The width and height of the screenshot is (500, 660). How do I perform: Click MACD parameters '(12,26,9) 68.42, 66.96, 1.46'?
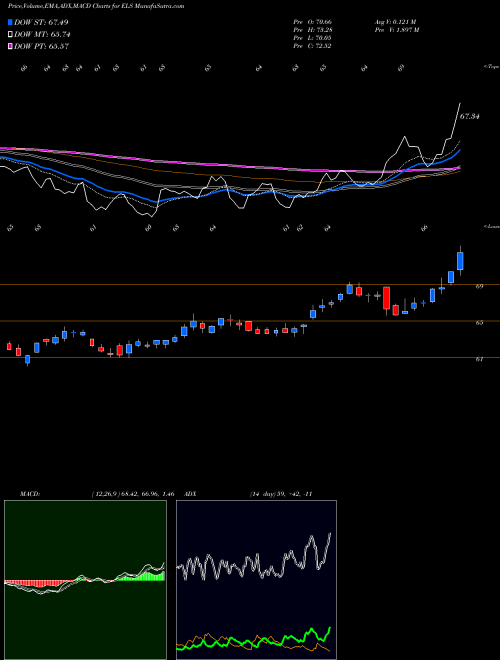tap(133, 494)
